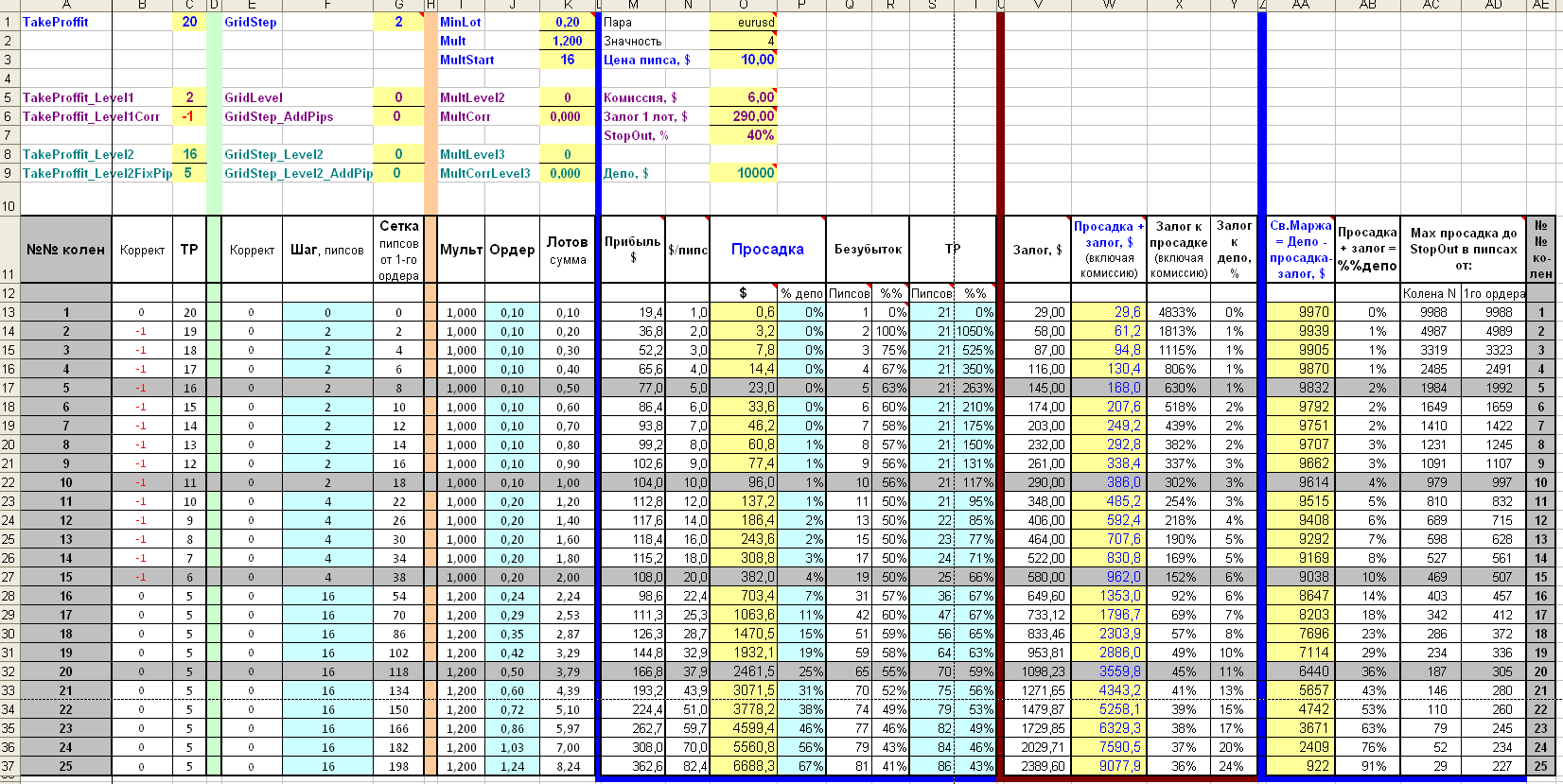
Task: Select the TakeProffit_Level1Corr label cell
Action: pyautogui.click(x=96, y=116)
